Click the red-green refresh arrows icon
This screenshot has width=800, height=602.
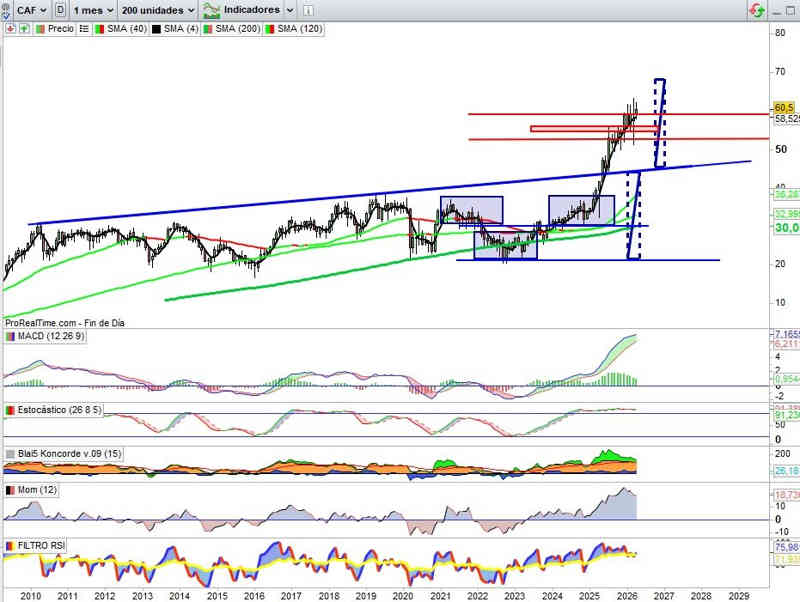point(758,9)
